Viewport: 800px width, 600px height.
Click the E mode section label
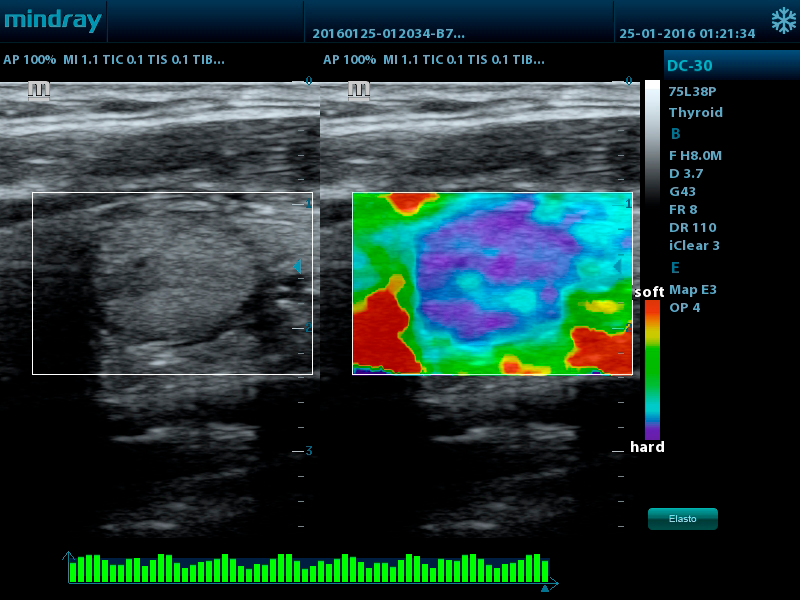pyautogui.click(x=676, y=268)
